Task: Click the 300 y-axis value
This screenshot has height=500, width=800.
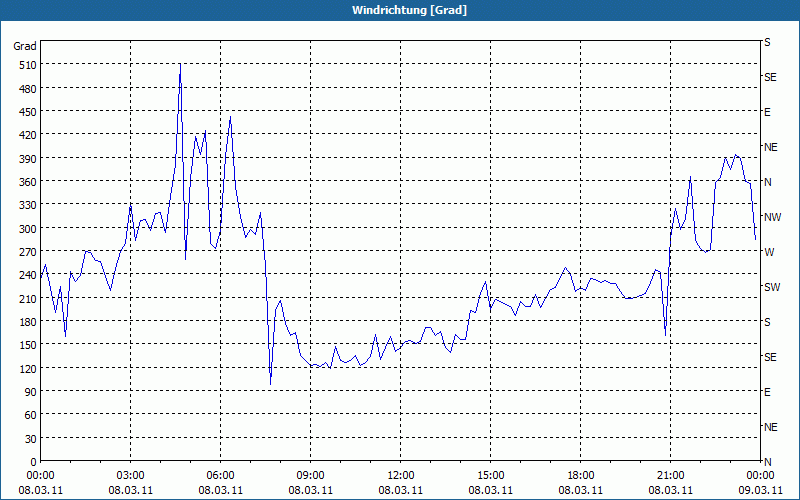Action: coord(28,229)
